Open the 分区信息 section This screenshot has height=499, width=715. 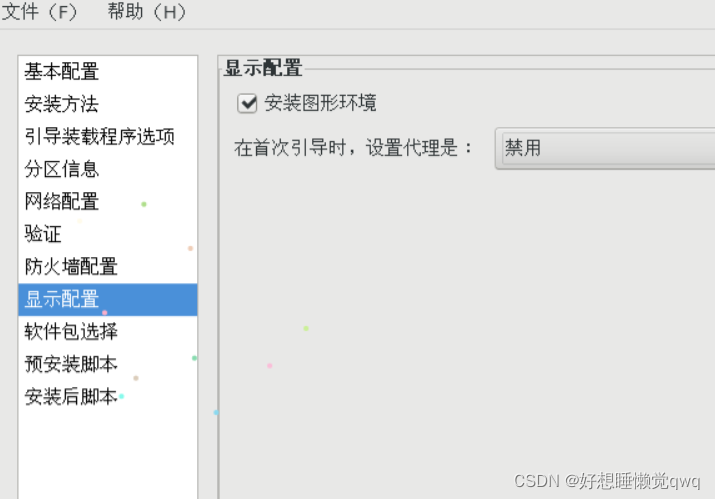108,169
